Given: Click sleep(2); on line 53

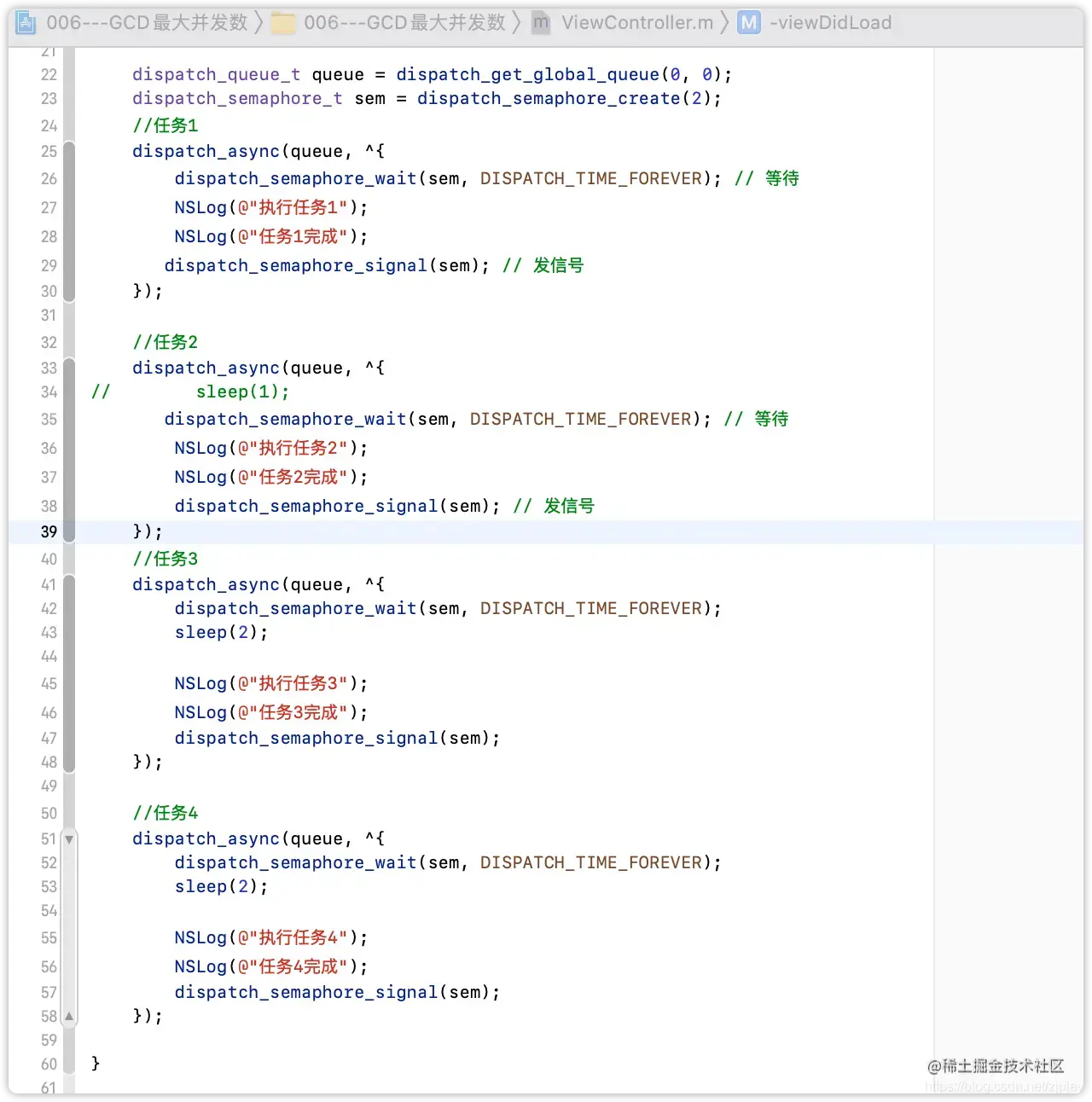Looking at the screenshot, I should click(x=222, y=887).
